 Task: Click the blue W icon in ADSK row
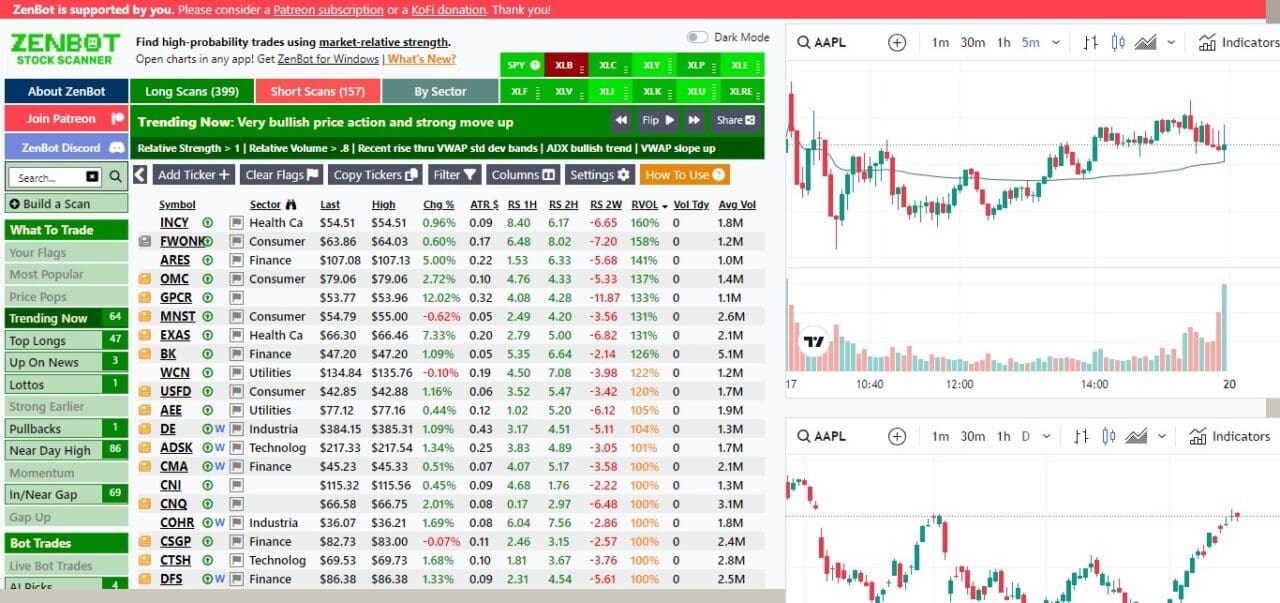click(x=219, y=448)
